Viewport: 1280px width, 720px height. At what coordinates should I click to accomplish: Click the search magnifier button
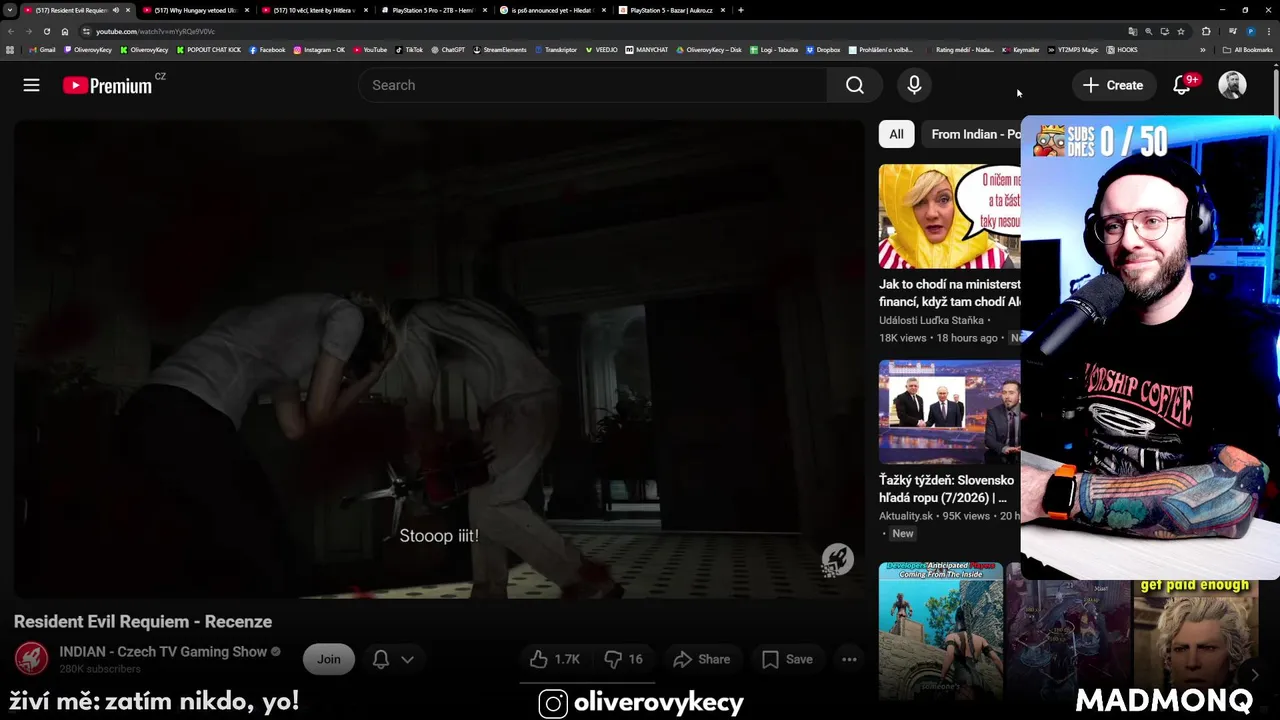855,85
